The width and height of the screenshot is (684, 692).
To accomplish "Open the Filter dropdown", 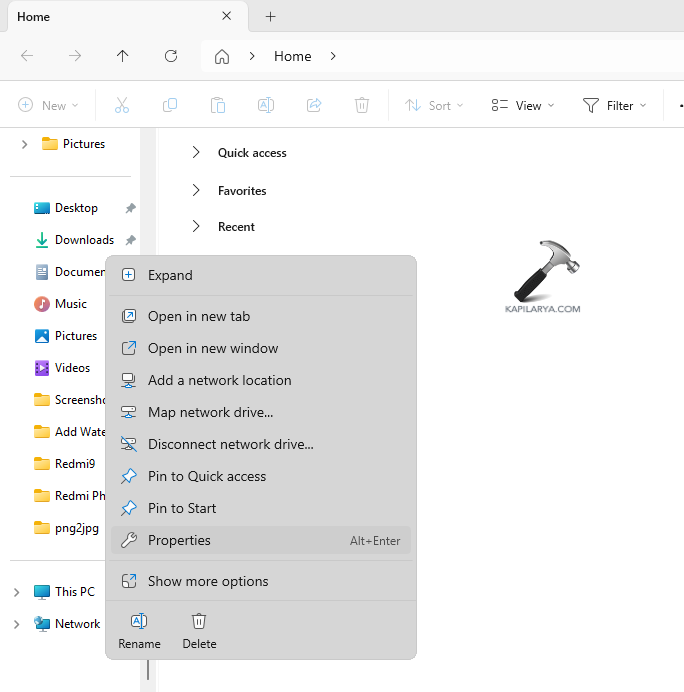I will (x=614, y=105).
